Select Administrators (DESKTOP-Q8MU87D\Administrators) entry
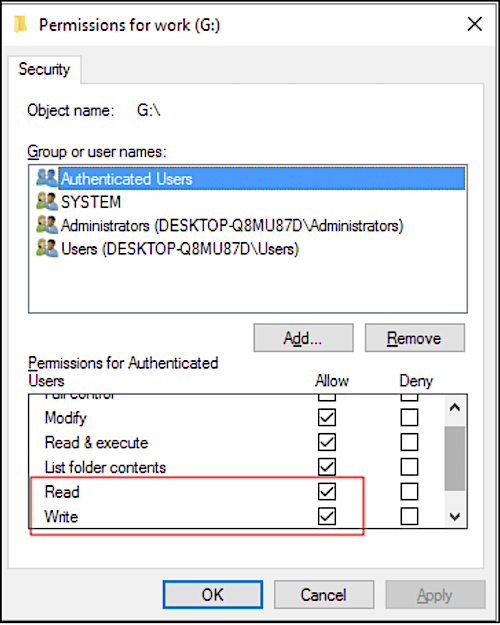 click(232, 226)
